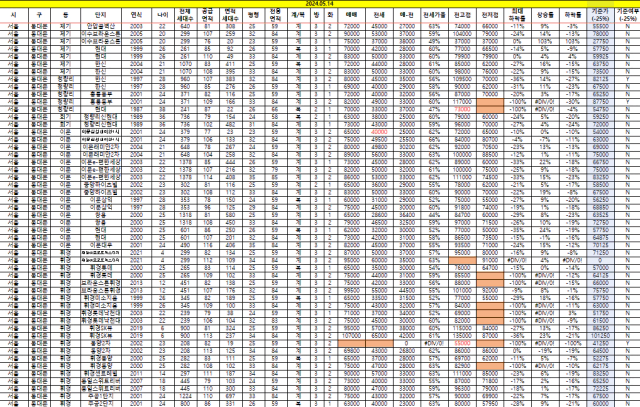Select the 전세 column header

[379, 15]
